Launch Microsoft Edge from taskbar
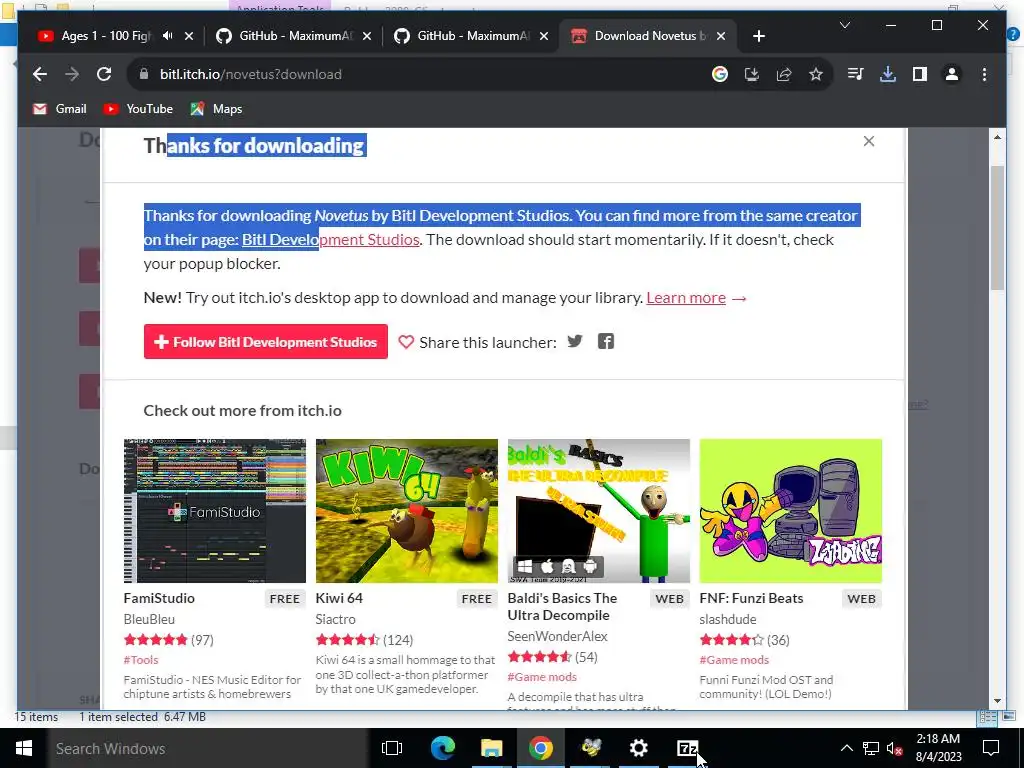 point(442,748)
